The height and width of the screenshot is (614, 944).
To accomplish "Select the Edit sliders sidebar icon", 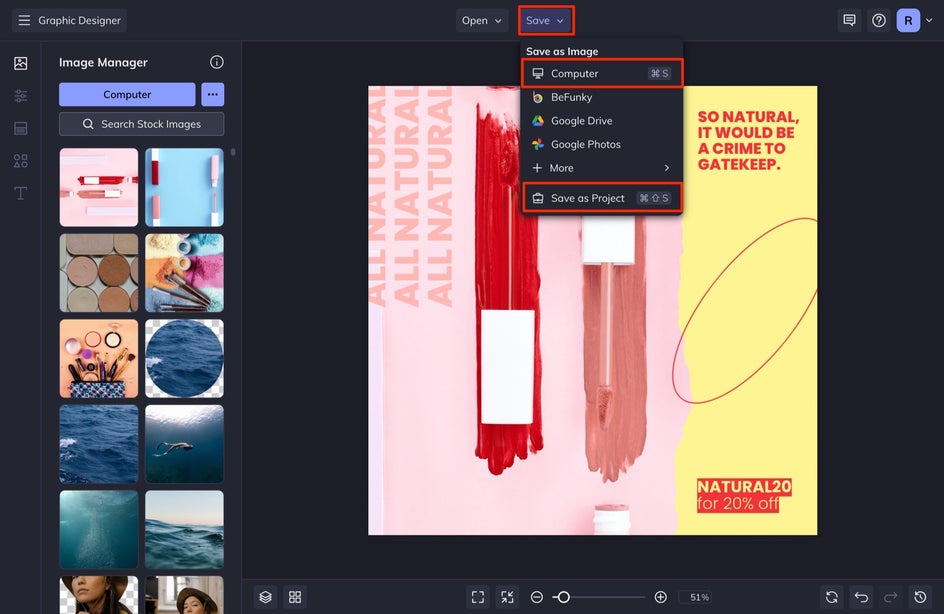I will point(20,96).
